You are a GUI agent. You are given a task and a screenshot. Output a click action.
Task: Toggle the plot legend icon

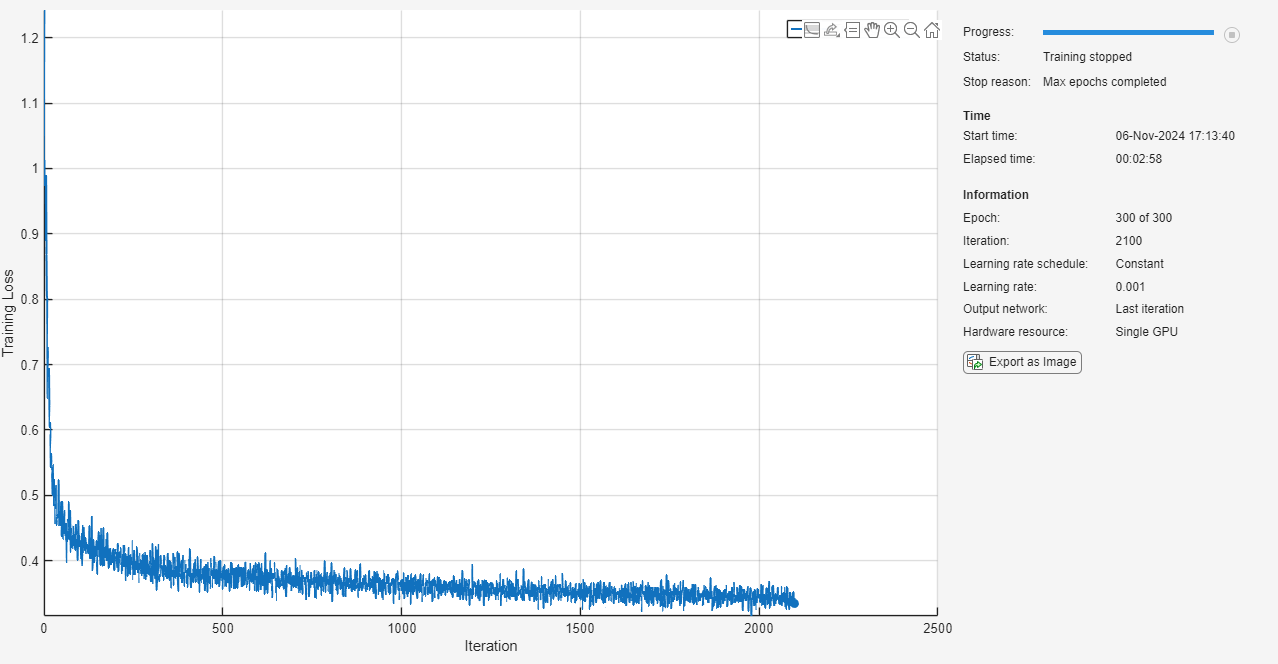pyautogui.click(x=794, y=29)
